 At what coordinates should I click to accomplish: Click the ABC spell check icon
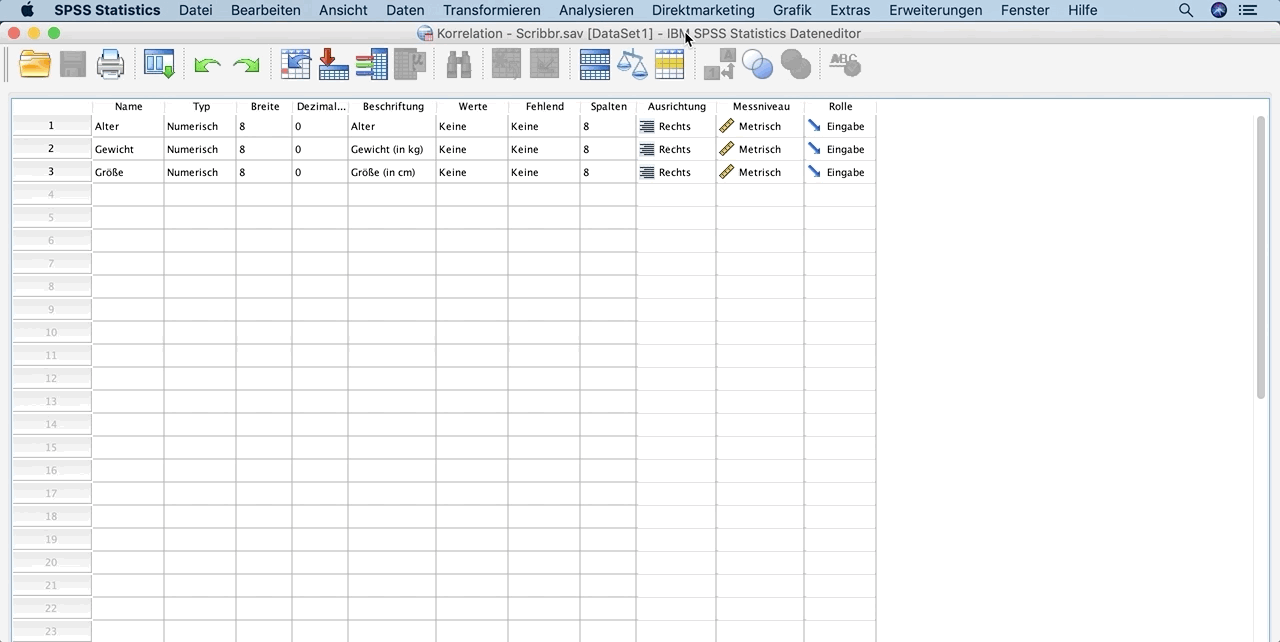tap(845, 65)
